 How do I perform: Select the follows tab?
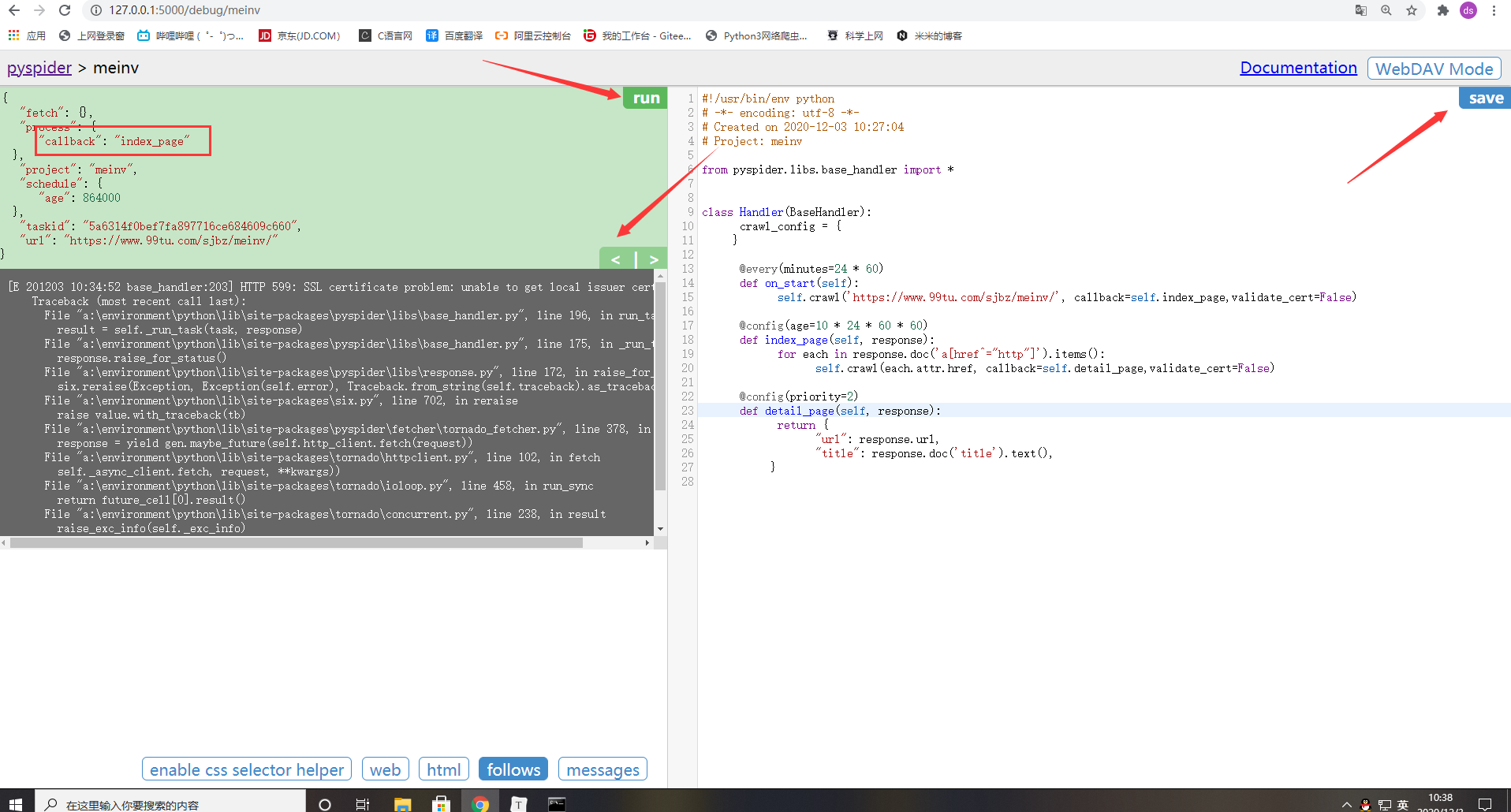(513, 769)
